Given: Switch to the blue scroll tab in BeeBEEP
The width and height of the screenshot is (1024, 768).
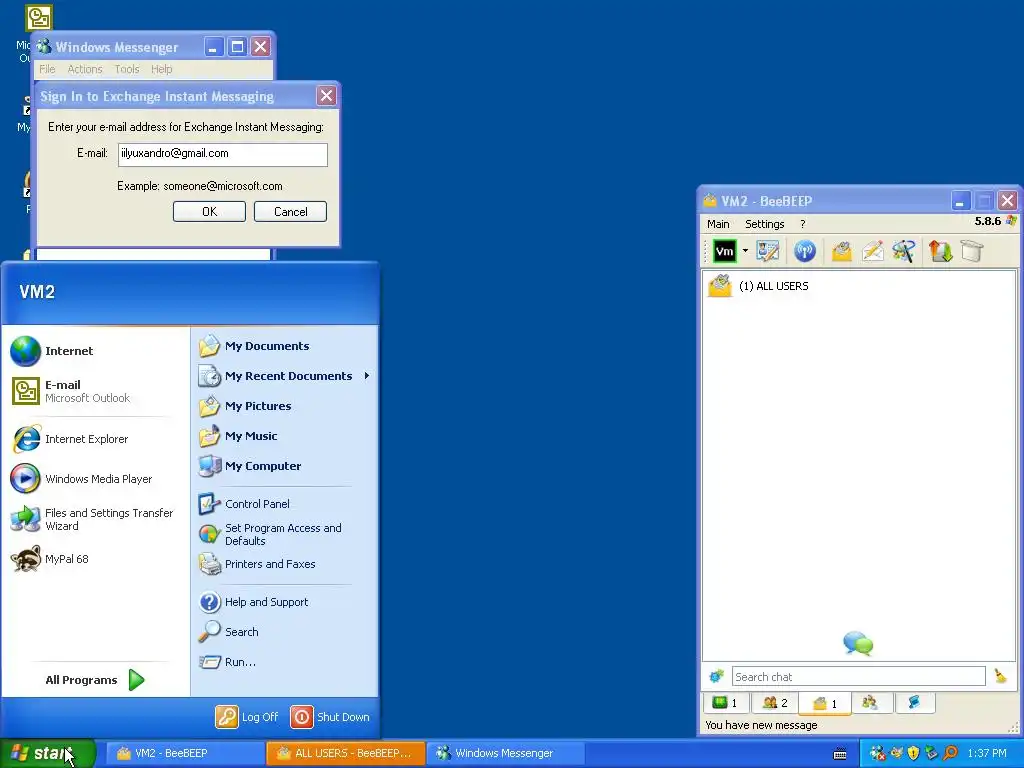Looking at the screenshot, I should (914, 703).
